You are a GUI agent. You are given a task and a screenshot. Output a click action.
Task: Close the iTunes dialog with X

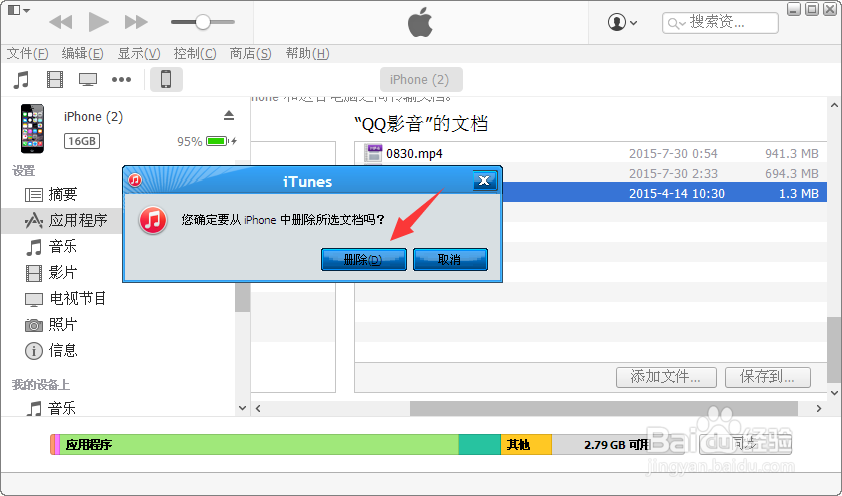coord(484,180)
